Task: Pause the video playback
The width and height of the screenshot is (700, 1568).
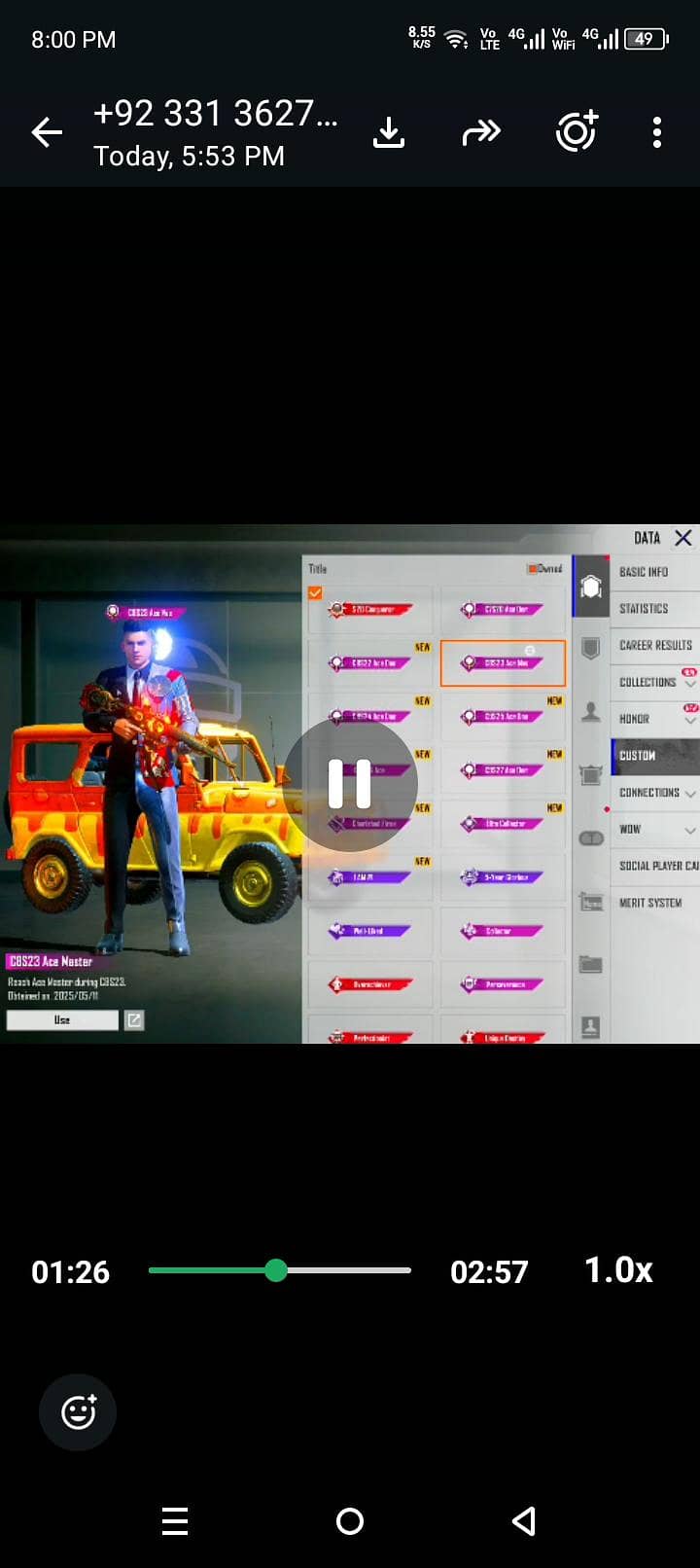Action: [x=350, y=784]
